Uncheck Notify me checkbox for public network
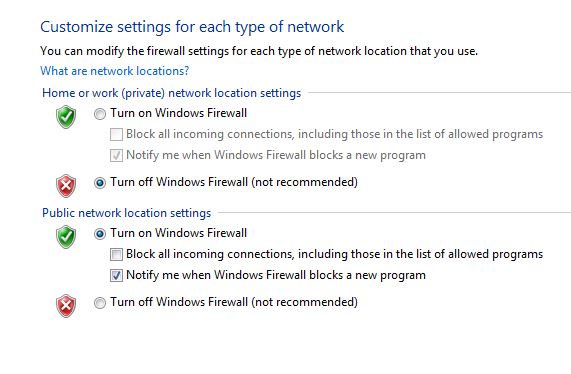Screen dimensions: 571x374 click(x=116, y=275)
